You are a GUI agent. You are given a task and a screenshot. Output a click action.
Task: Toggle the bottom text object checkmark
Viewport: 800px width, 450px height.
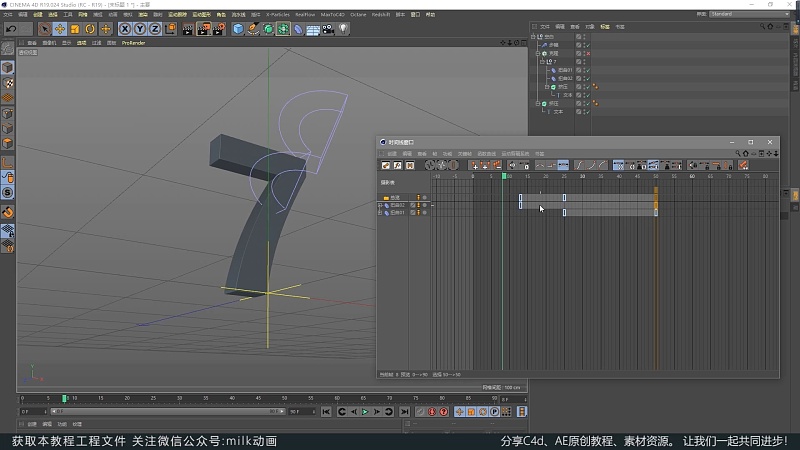coord(588,112)
